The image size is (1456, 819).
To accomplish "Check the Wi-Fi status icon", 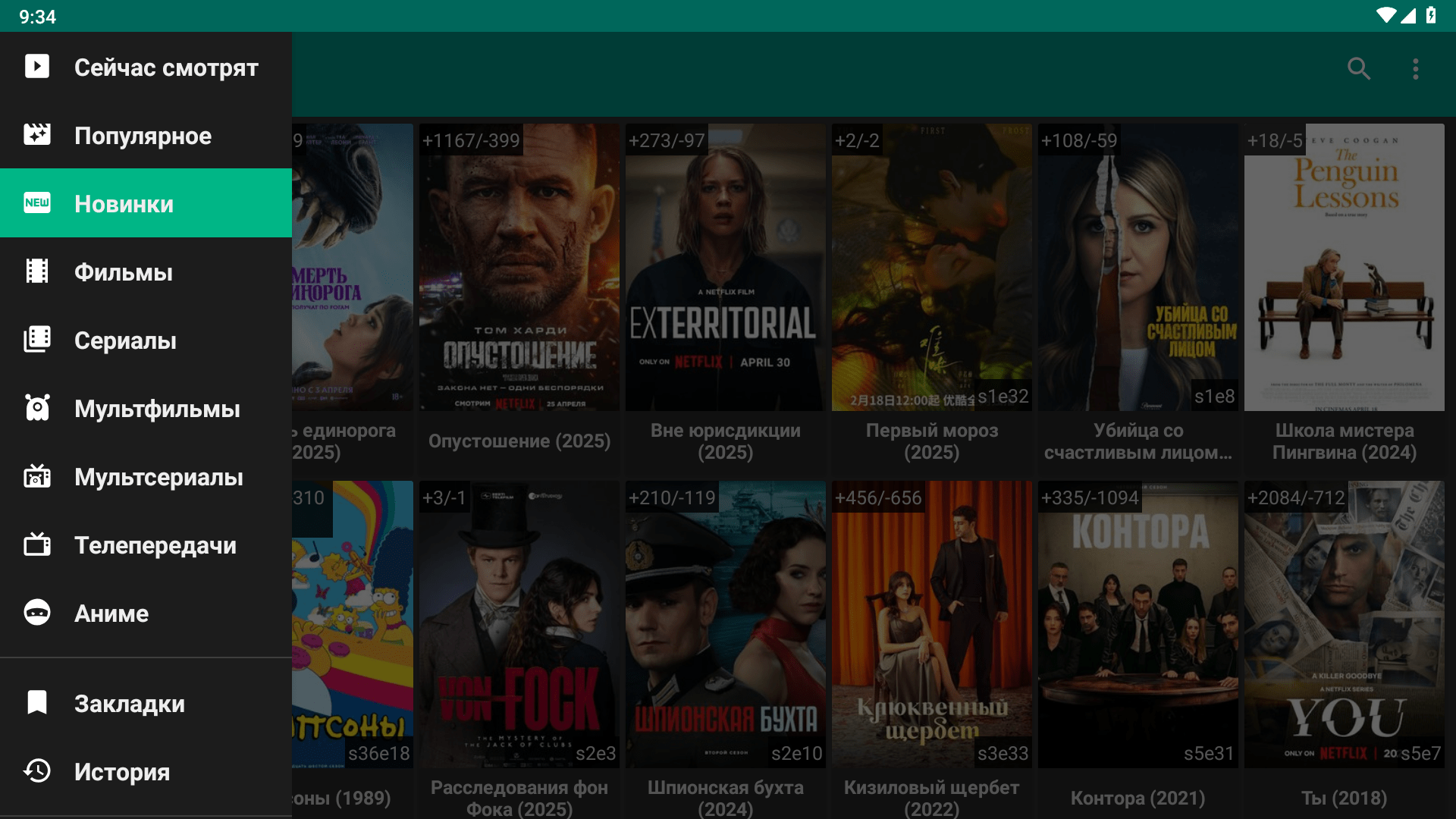I will point(1386,15).
